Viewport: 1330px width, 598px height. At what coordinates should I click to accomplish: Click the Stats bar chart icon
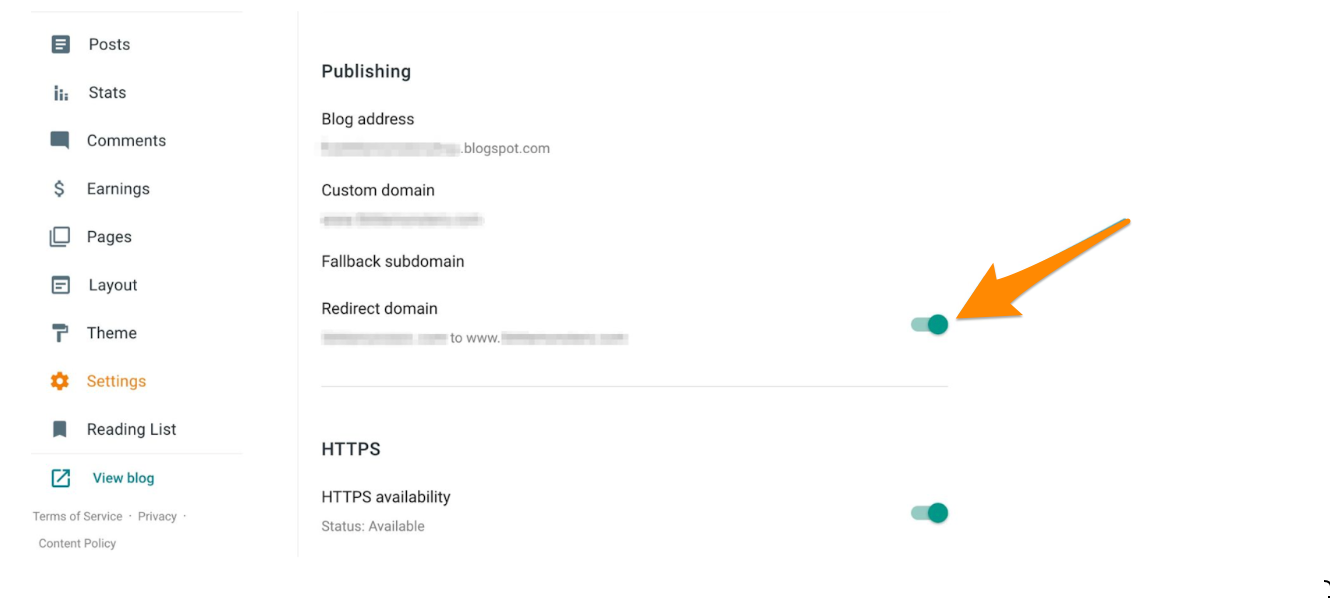click(61, 93)
